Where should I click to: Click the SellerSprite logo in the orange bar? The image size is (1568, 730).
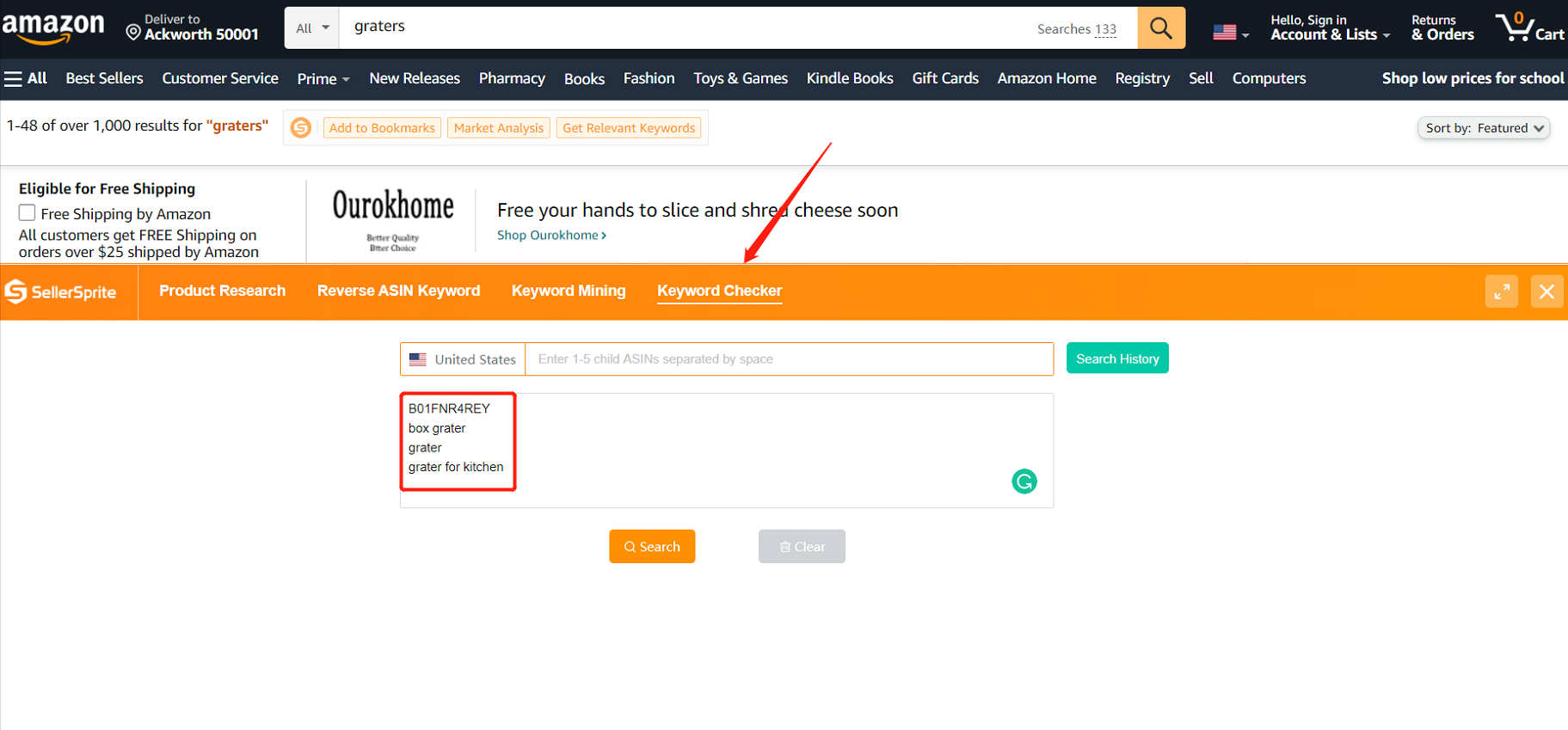coord(61,292)
